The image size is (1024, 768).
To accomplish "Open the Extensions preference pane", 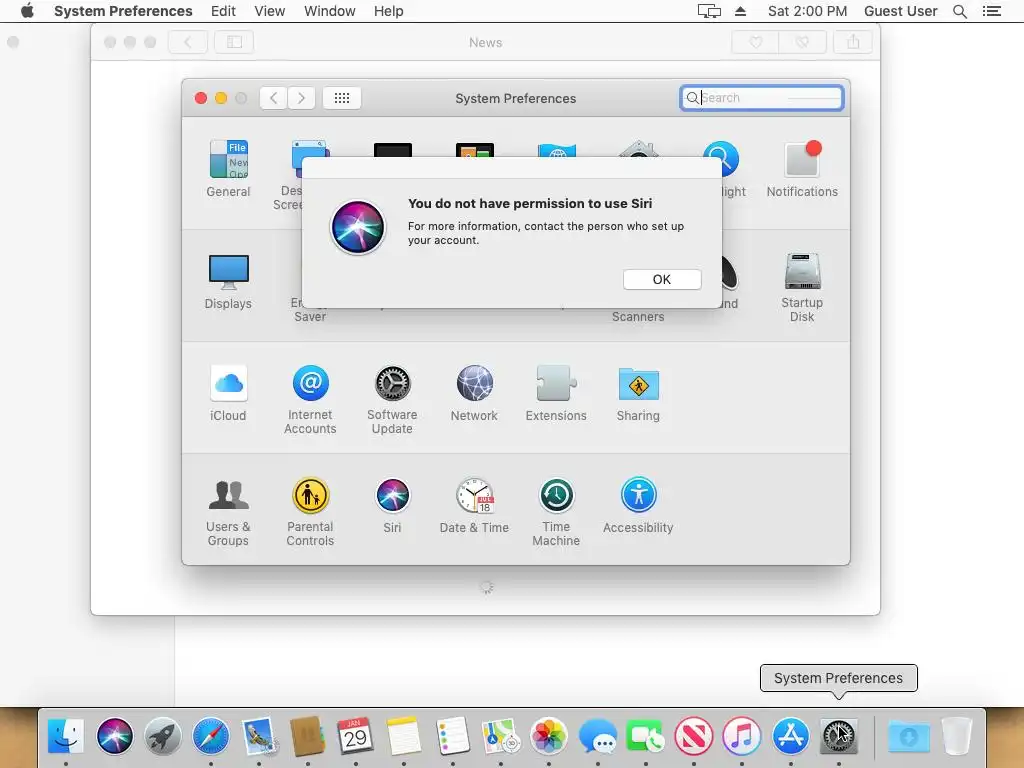I will point(556,393).
